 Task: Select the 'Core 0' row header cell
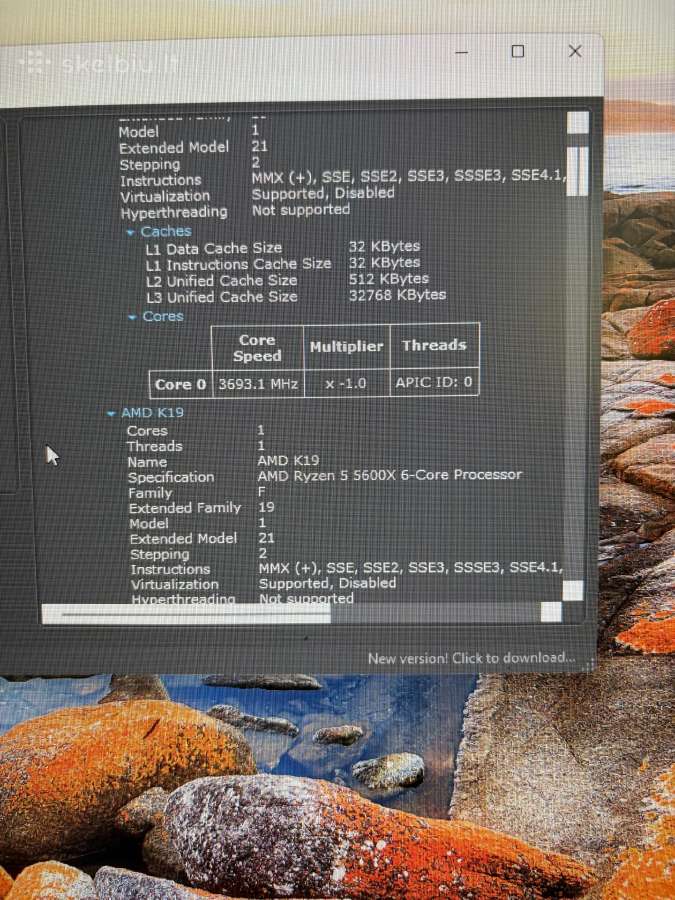[180, 385]
